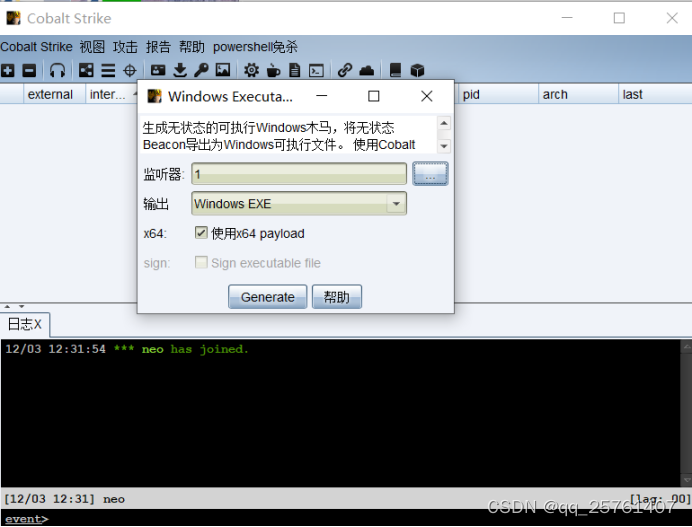The height and width of the screenshot is (527, 692).
Task: Click the Cobalt Strike title bar icon
Action: pos(13,18)
